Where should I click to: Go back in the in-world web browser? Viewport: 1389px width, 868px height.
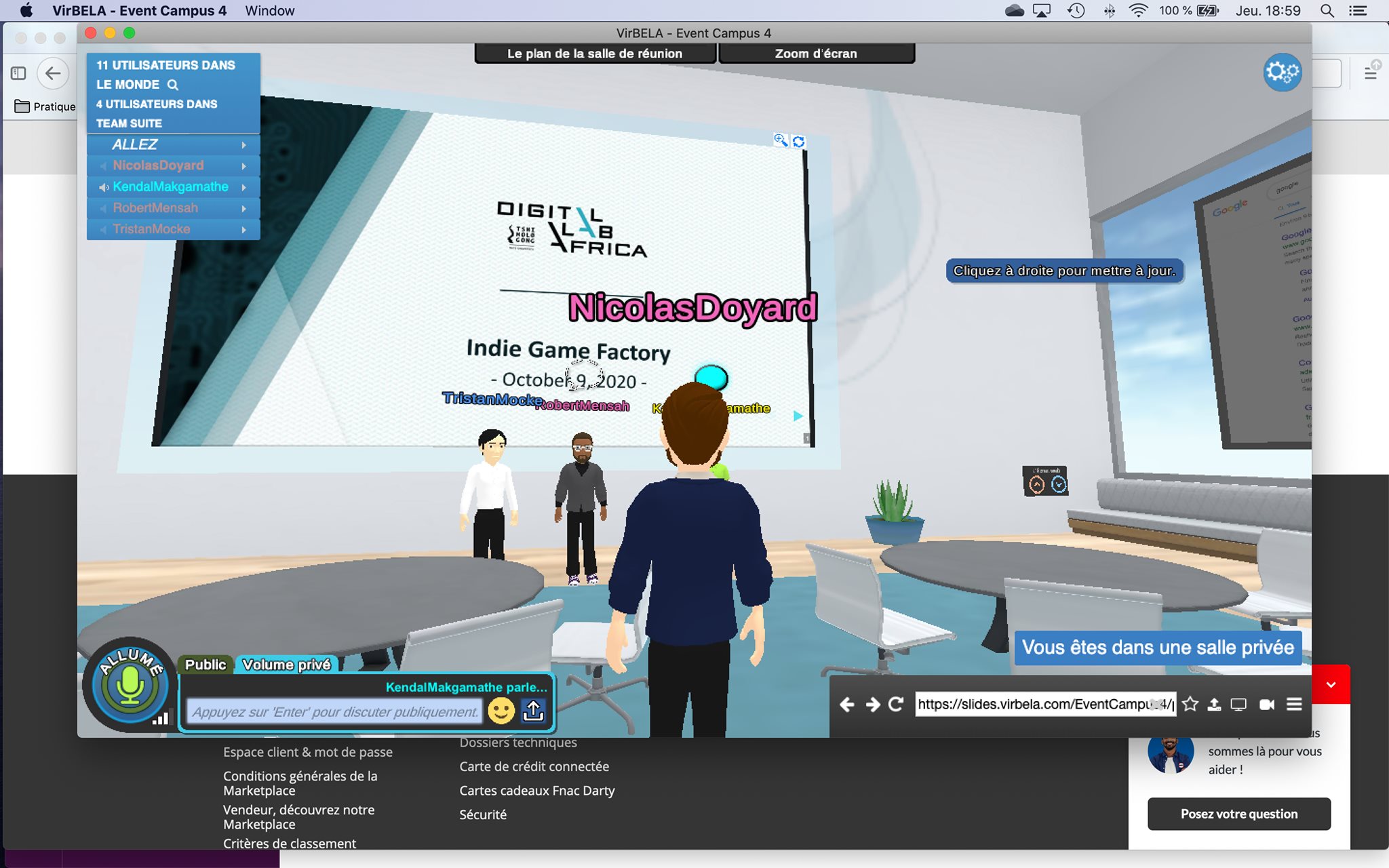(847, 705)
